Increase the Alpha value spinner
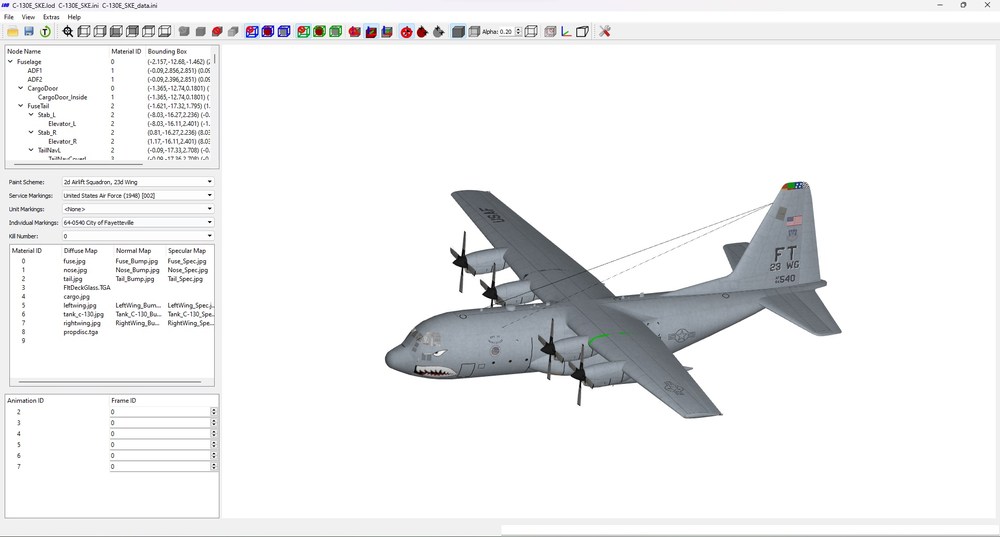Screen dimensions: 1000x537 pos(518,29)
